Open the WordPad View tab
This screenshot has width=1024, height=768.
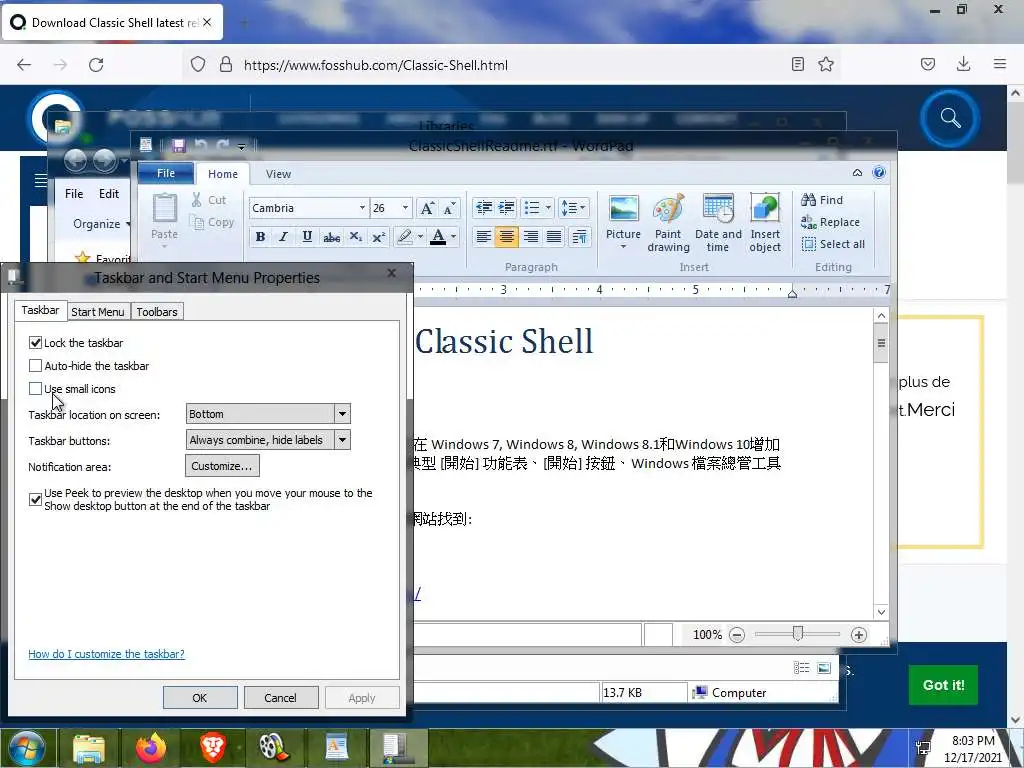[x=278, y=174]
